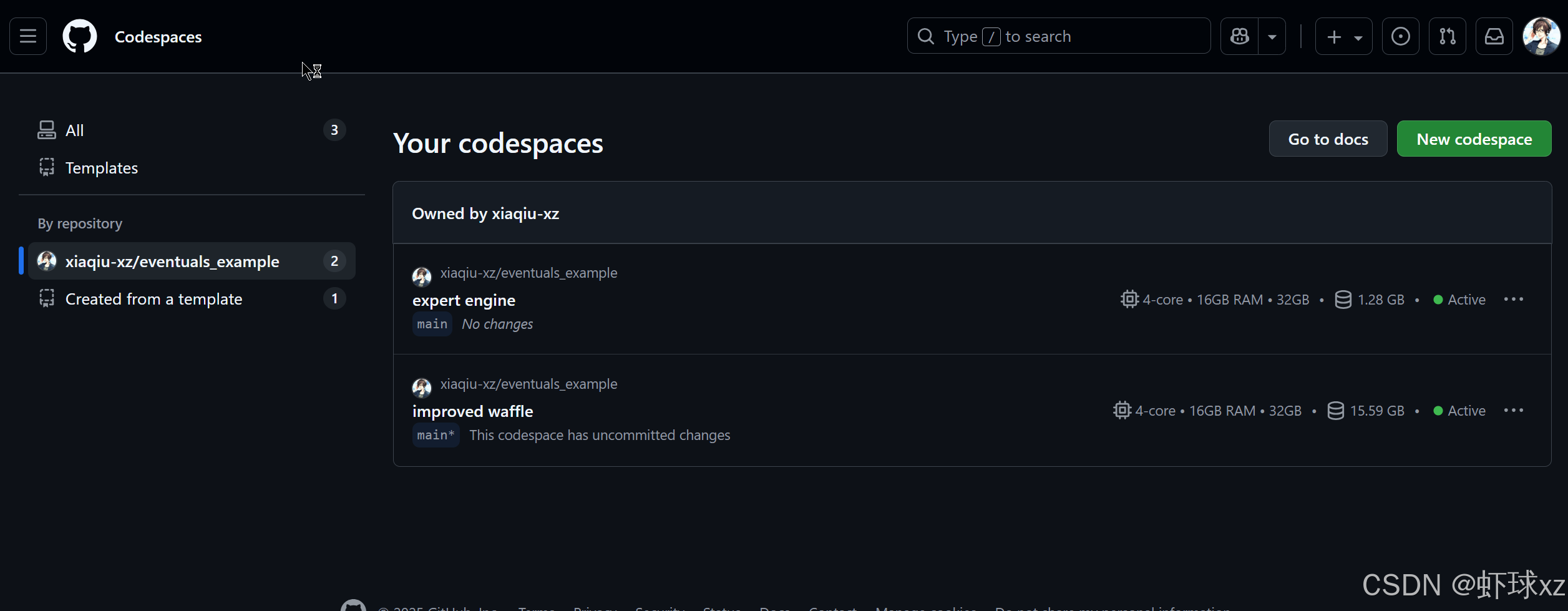Screen dimensions: 1568x611
Task: Select the All codespaces filter
Action: coord(192,130)
